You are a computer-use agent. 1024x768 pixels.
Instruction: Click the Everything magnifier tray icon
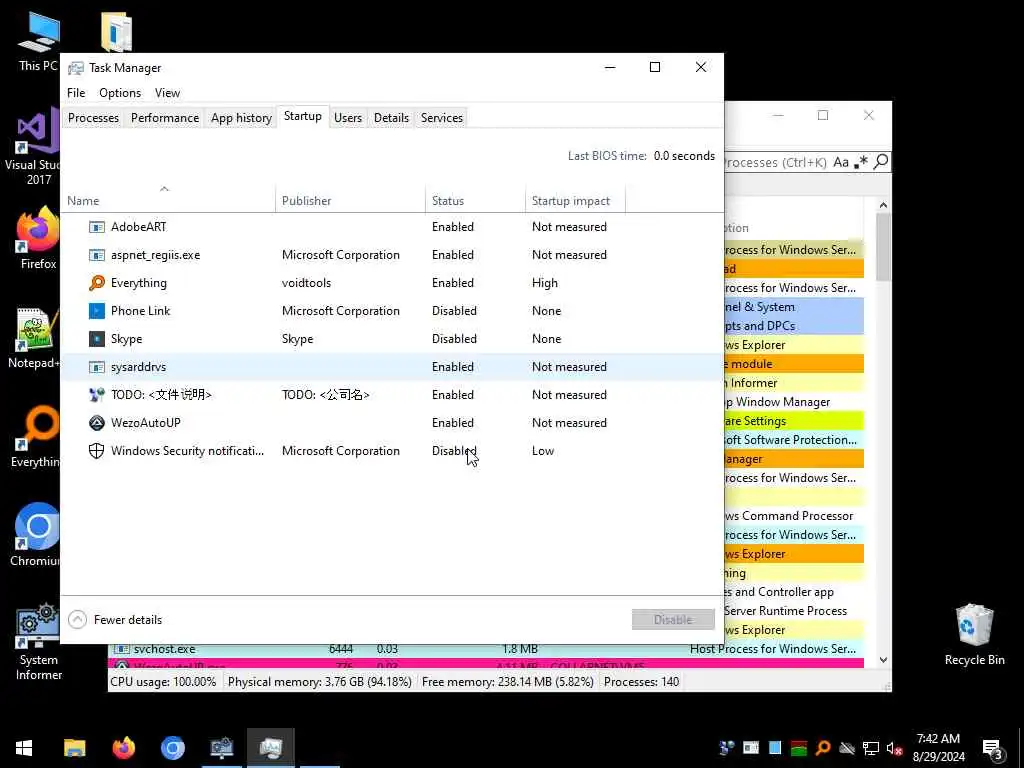click(x=823, y=748)
